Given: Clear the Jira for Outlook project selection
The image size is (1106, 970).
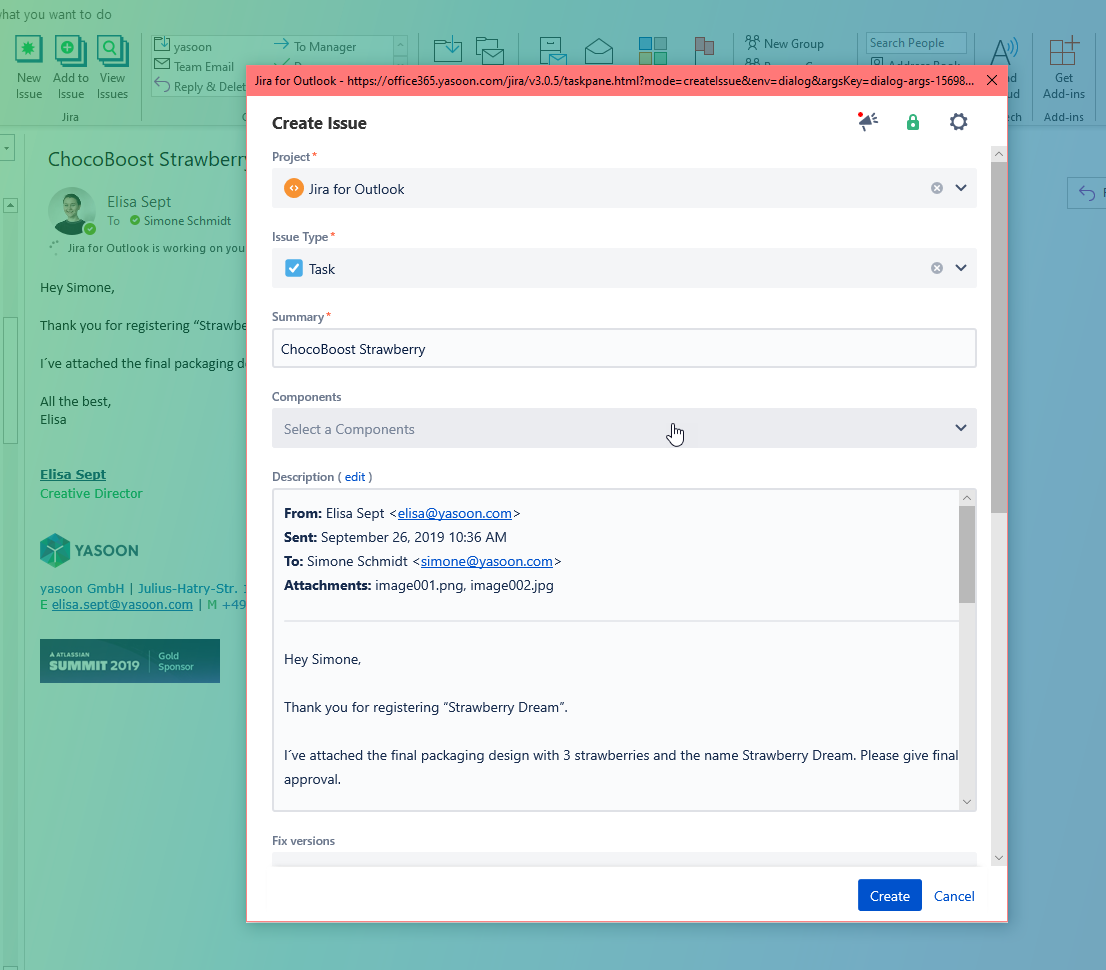Looking at the screenshot, I should point(937,188).
